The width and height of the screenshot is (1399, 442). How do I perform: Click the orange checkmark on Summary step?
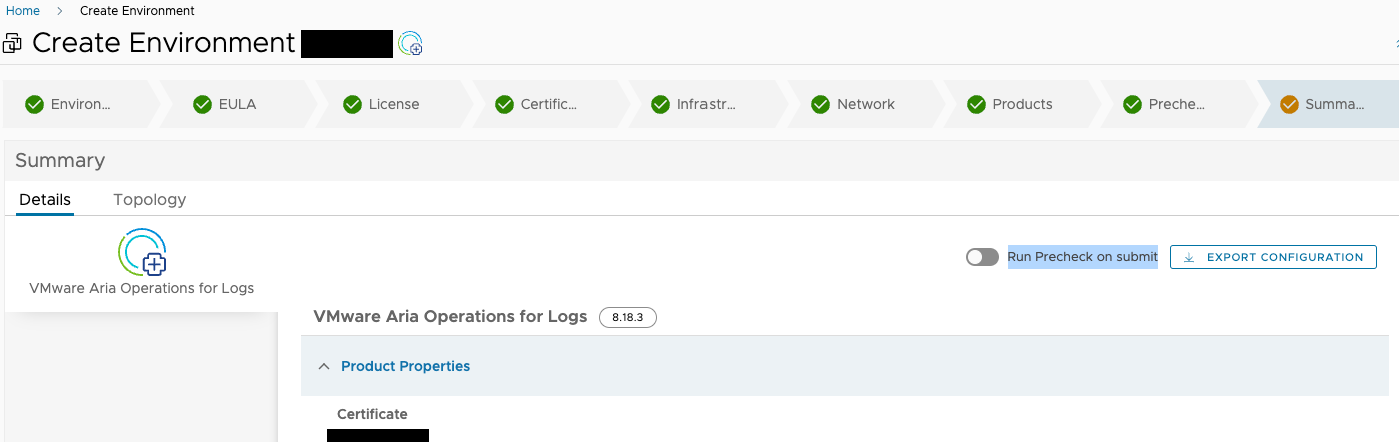tap(1289, 104)
